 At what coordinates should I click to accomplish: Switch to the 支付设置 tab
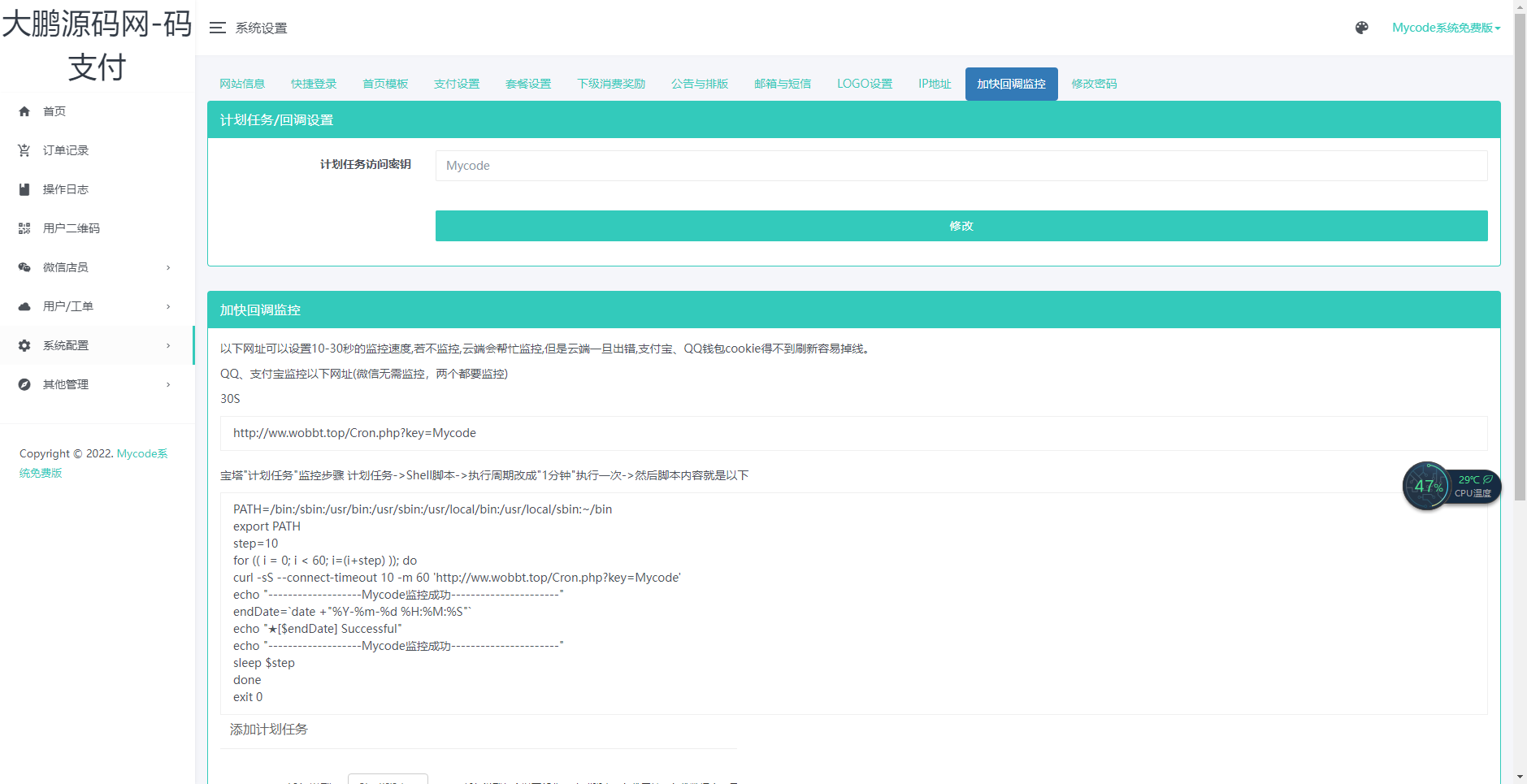coord(456,84)
